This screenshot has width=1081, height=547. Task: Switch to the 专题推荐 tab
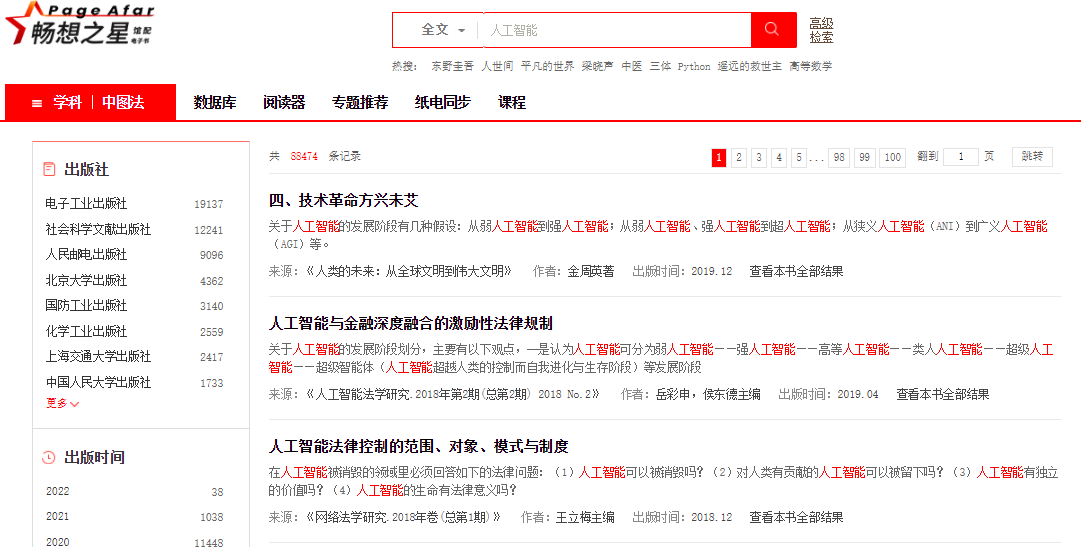click(x=360, y=103)
